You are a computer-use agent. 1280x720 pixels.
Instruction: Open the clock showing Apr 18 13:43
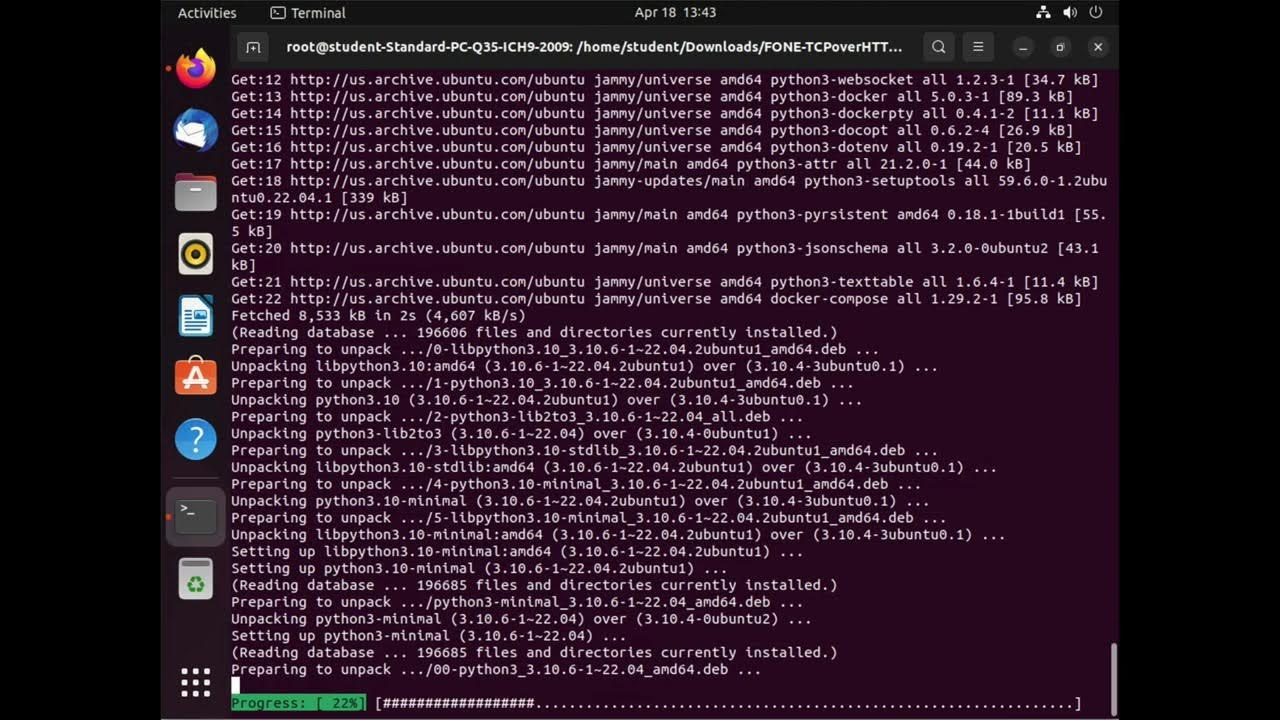[x=675, y=13]
